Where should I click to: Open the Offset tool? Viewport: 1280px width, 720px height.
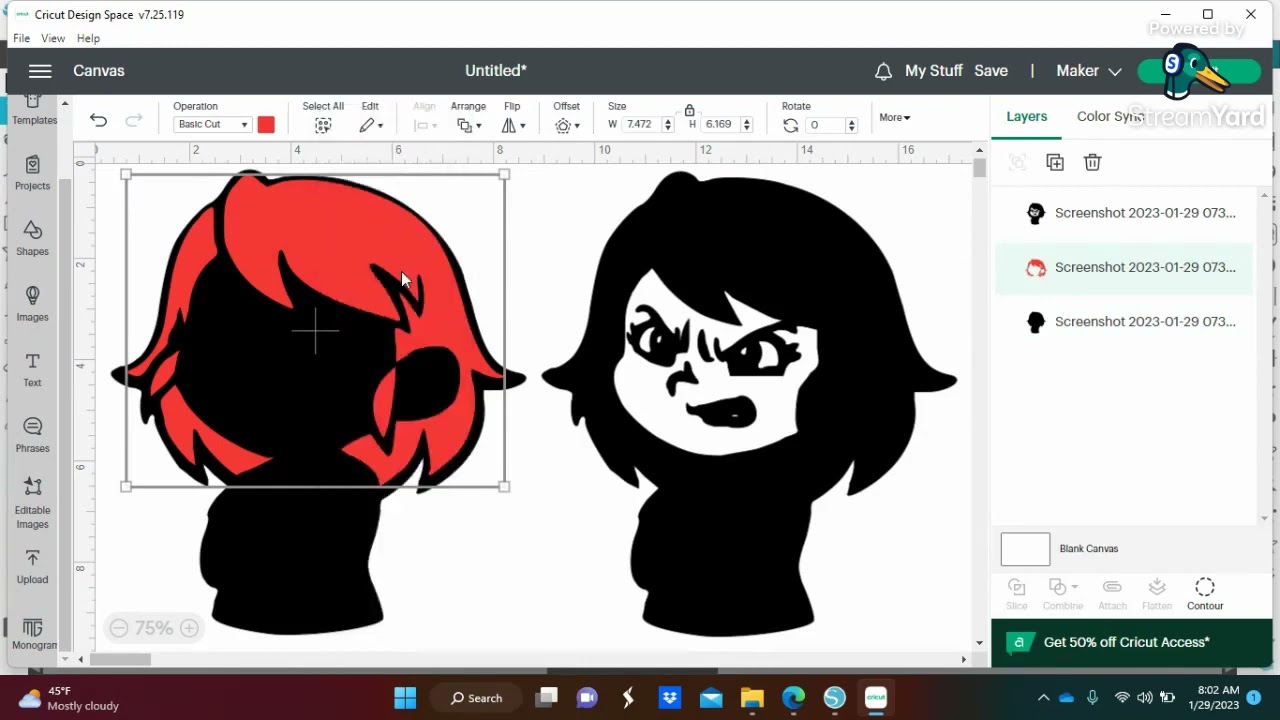click(x=566, y=126)
